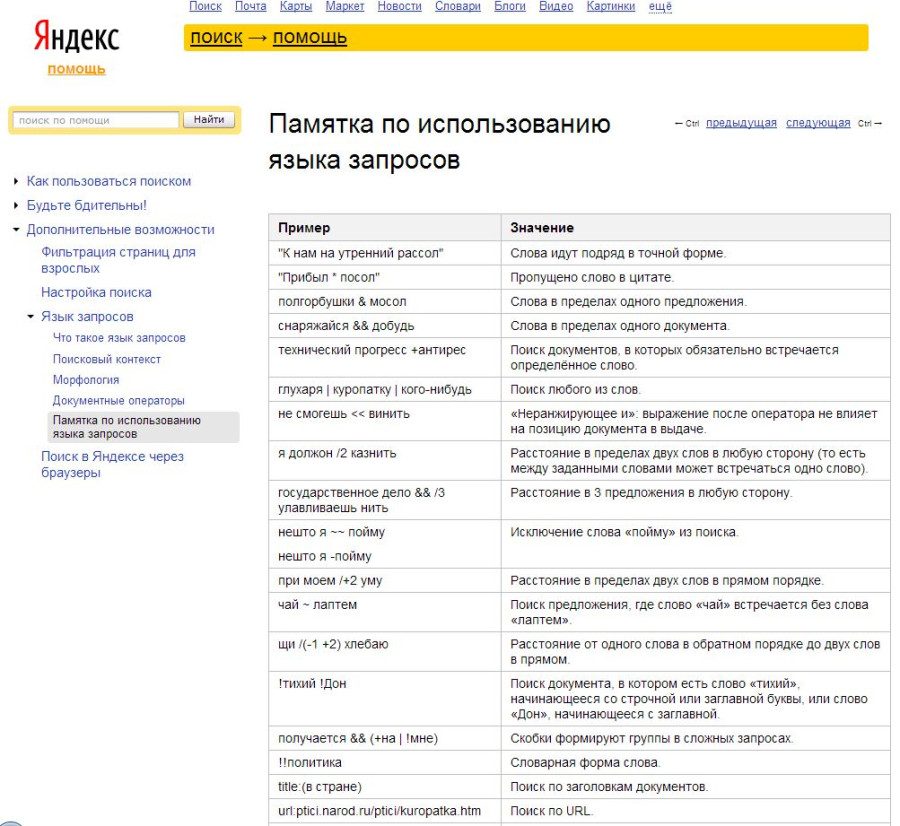Go to Карты in top navigation
900x826 pixels.
296,6
